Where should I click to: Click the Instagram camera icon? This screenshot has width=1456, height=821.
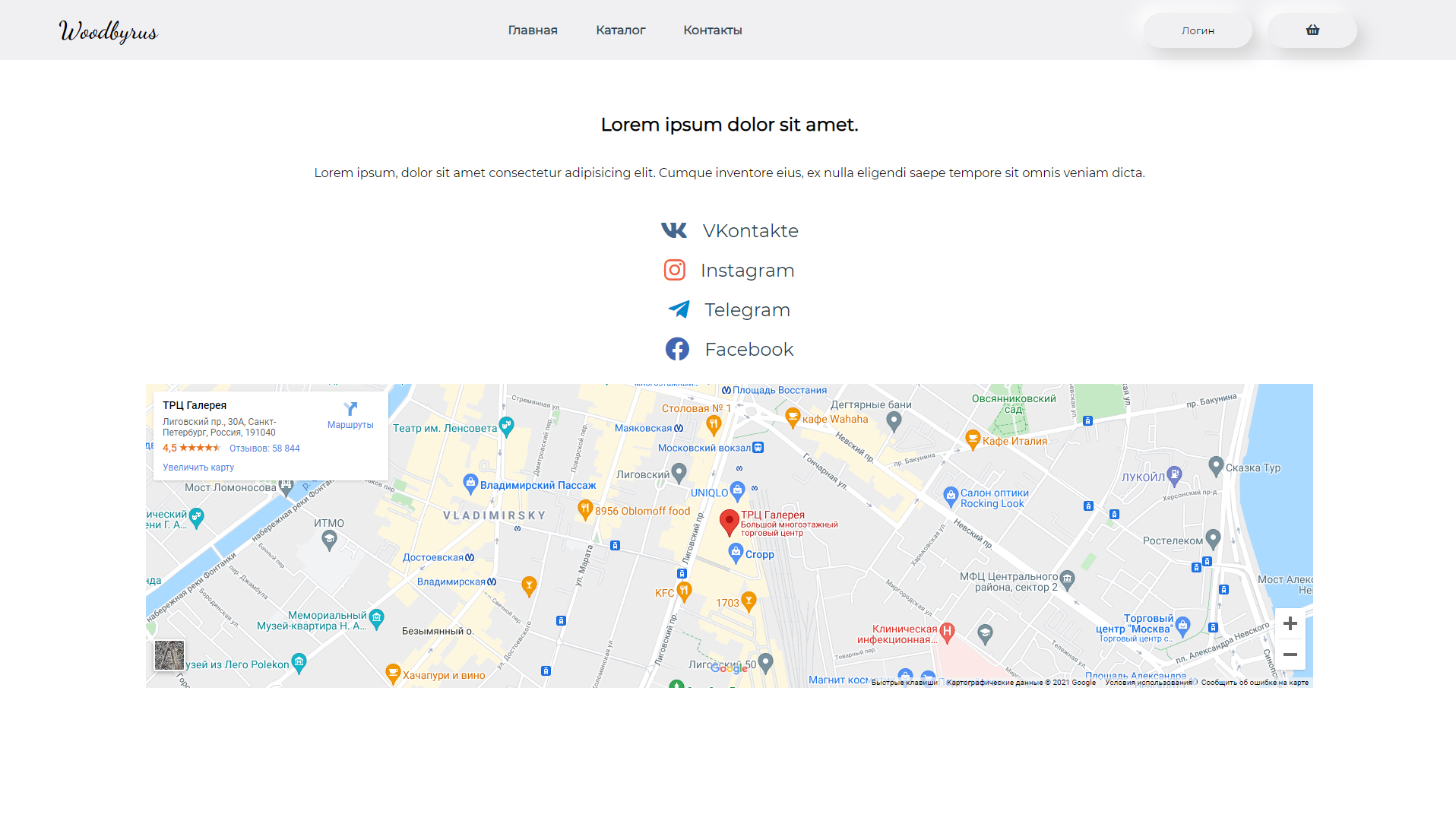tap(675, 270)
